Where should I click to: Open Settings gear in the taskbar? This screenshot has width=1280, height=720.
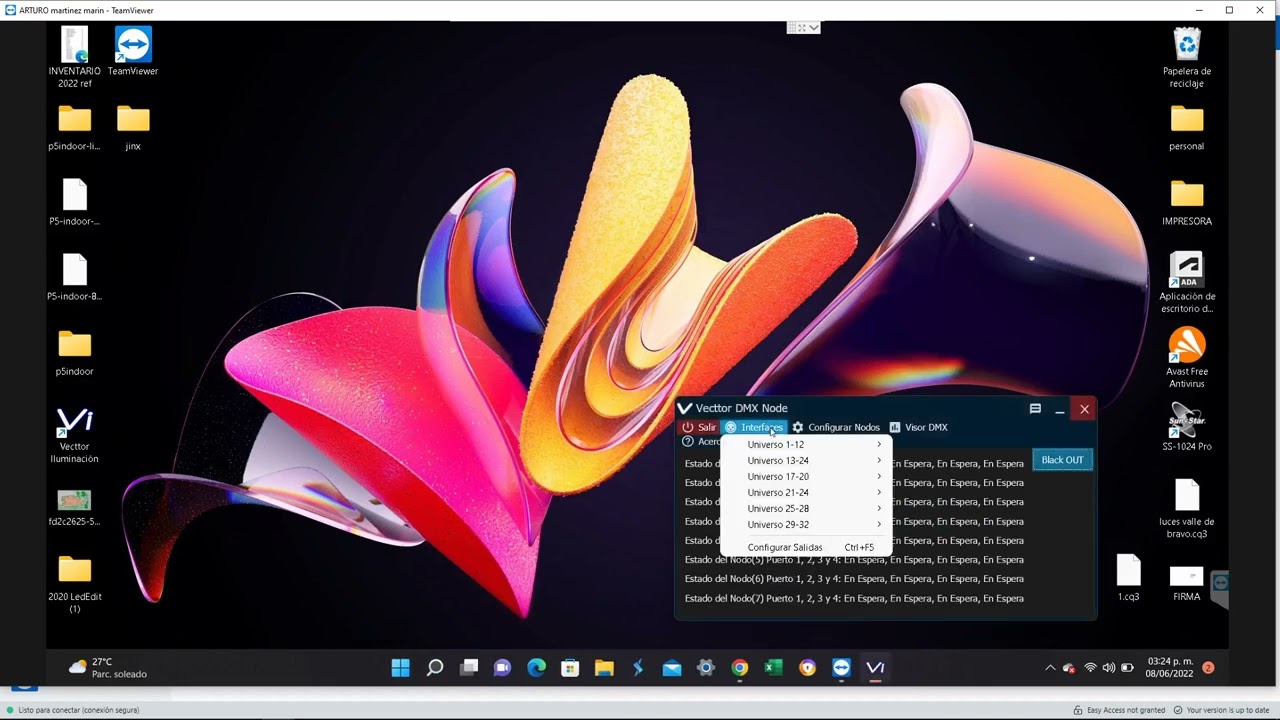point(706,668)
